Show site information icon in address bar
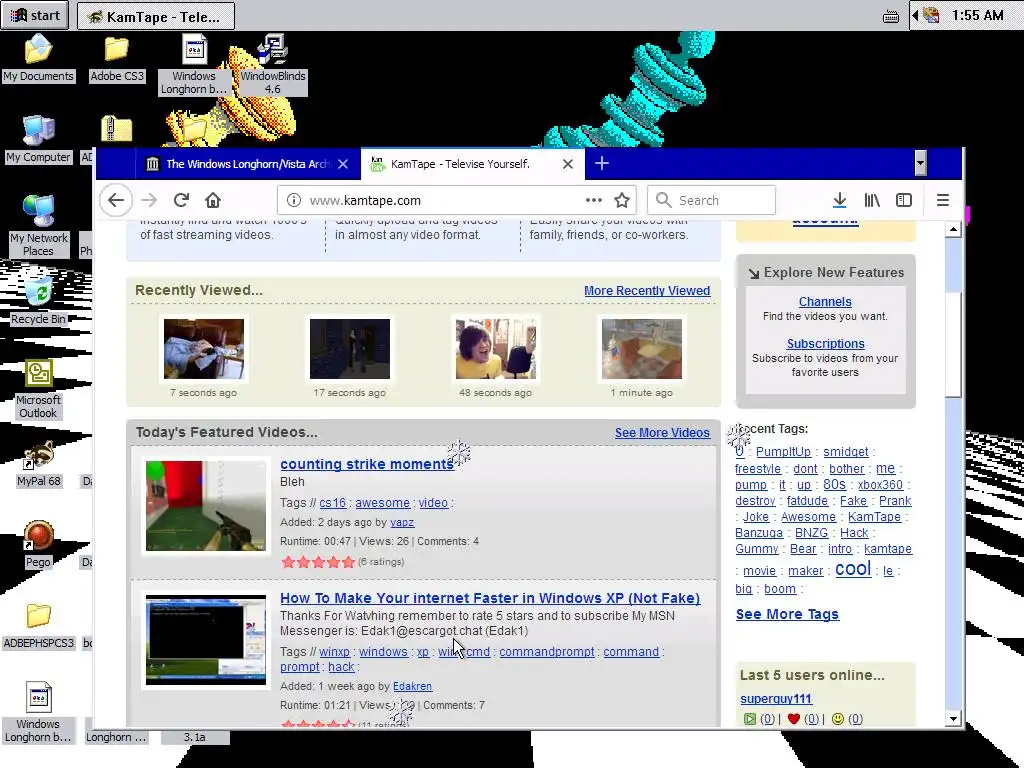 pyautogui.click(x=294, y=200)
